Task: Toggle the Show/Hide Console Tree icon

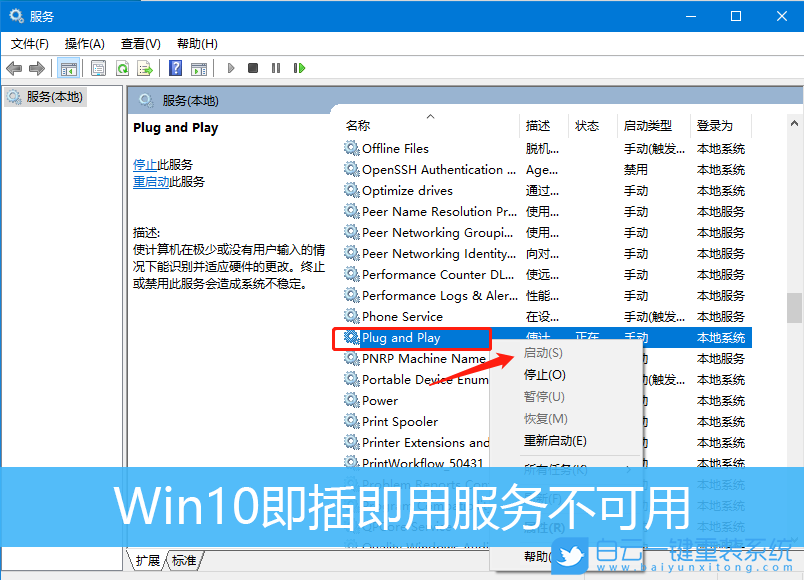Action: pyautogui.click(x=67, y=68)
